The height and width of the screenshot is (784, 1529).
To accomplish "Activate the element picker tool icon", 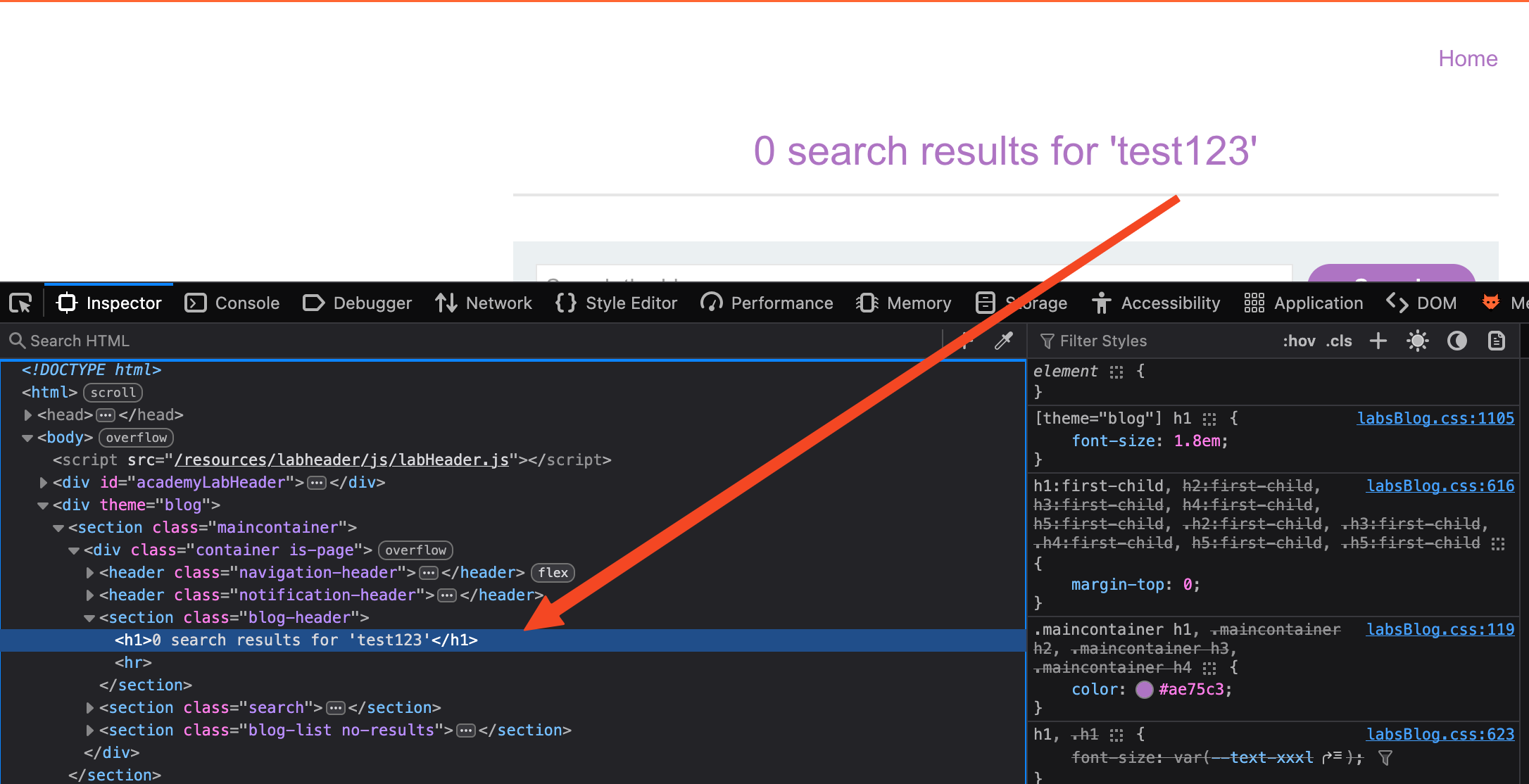I will (21, 303).
